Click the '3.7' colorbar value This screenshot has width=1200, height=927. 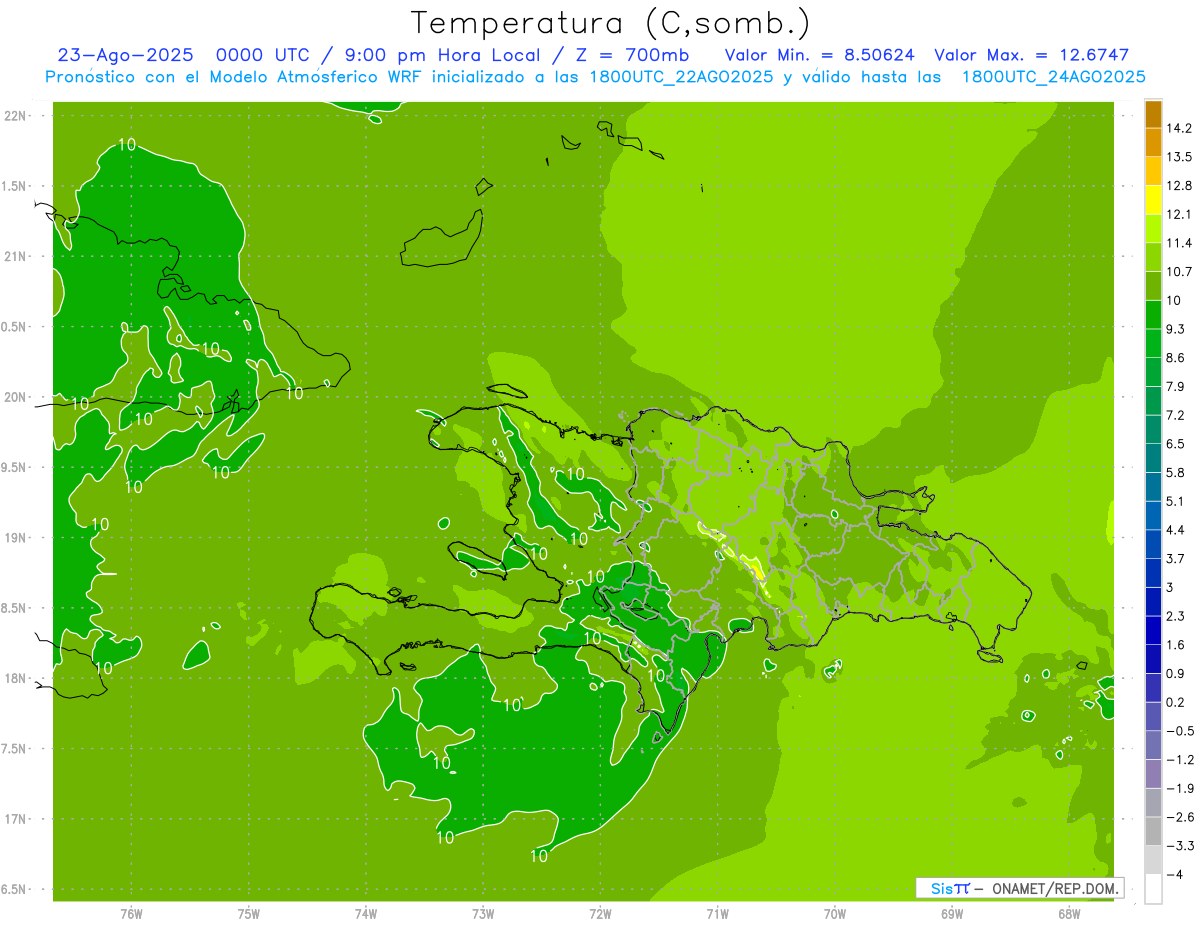[x=1176, y=558]
